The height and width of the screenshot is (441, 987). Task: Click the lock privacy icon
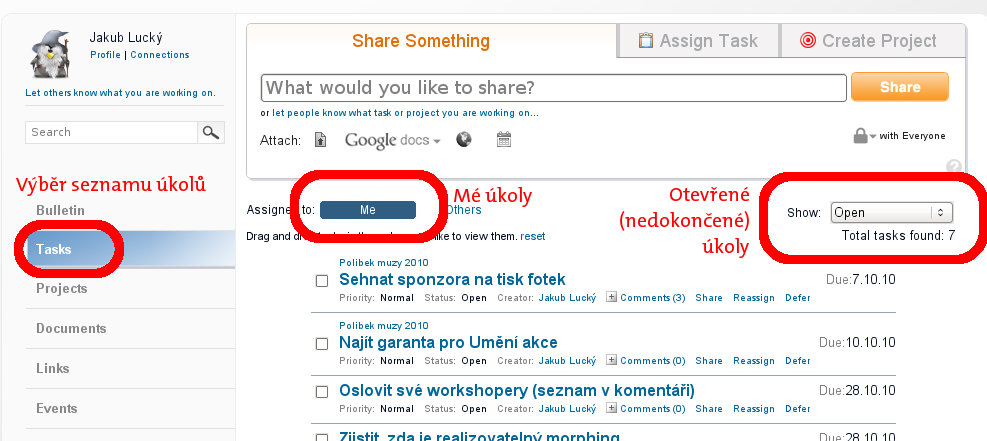860,136
